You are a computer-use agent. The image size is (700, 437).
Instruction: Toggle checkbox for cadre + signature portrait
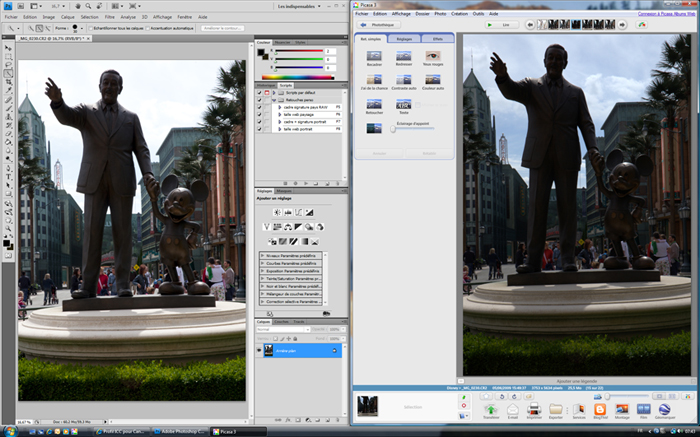coord(259,122)
